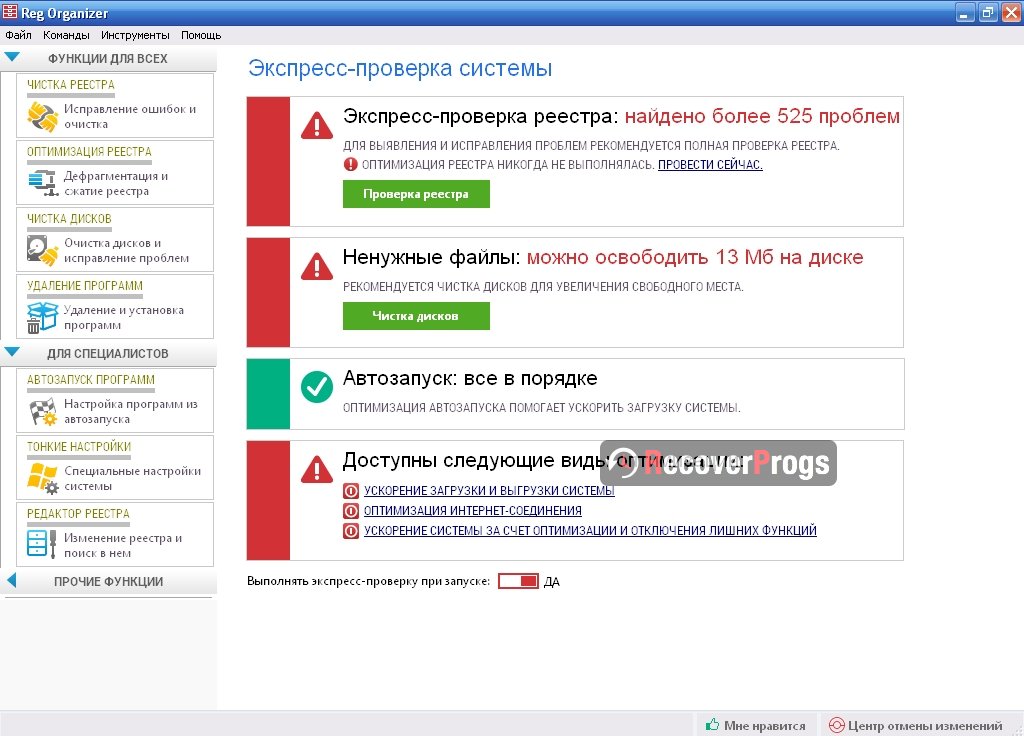Click the warning triangle beside unneeded files

coord(317,266)
